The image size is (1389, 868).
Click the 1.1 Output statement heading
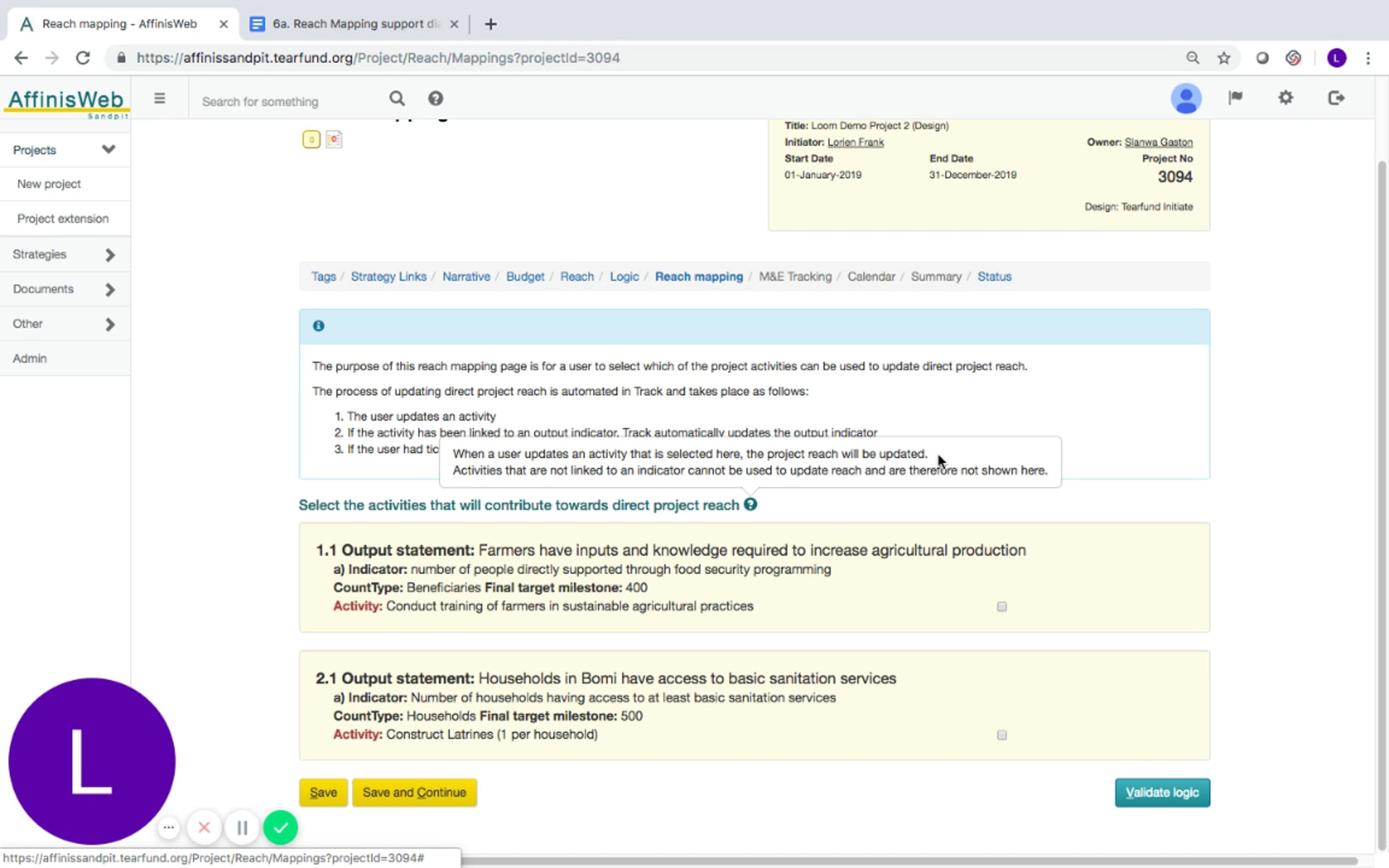(x=671, y=550)
